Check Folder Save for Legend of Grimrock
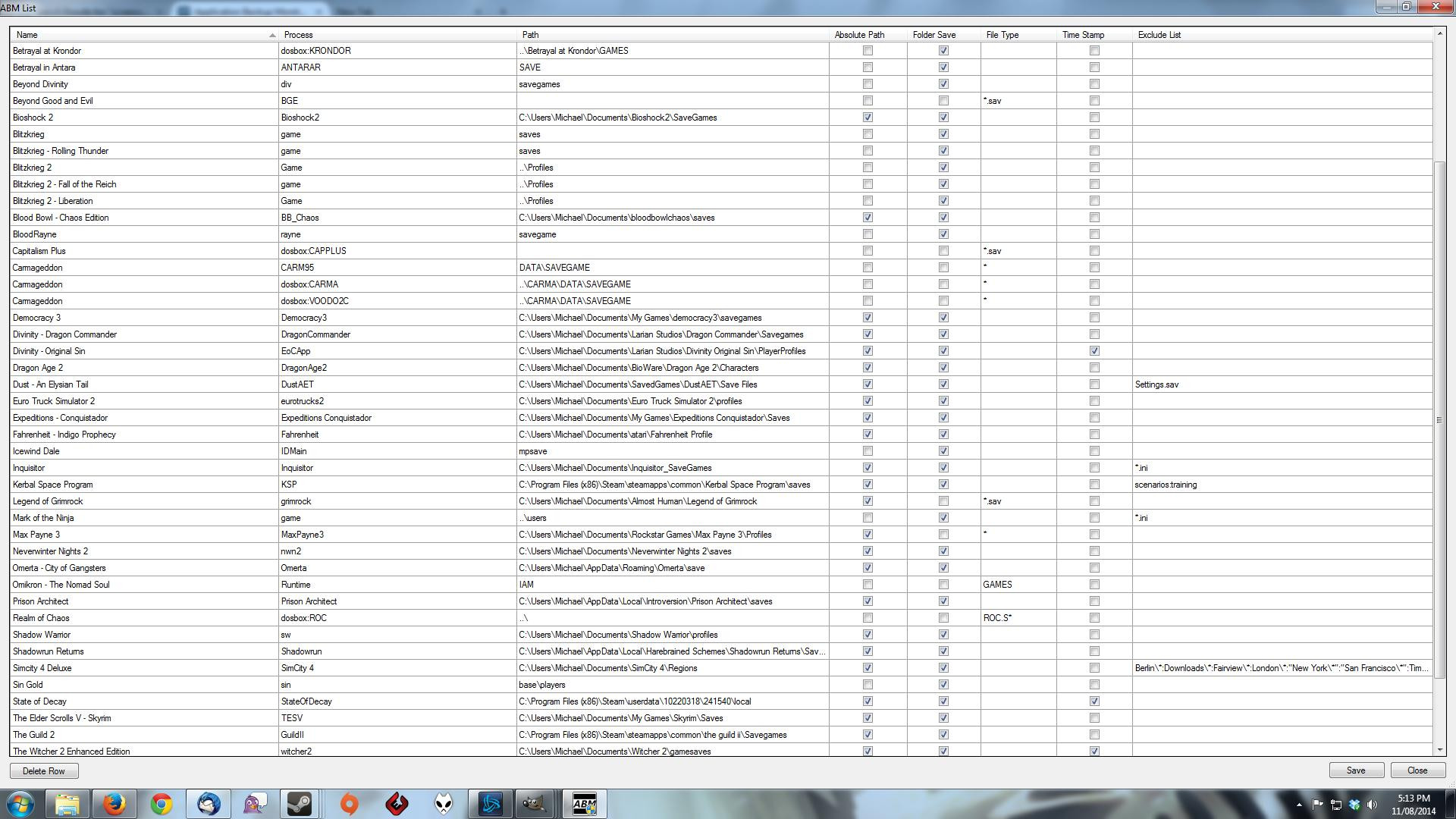 coord(943,501)
